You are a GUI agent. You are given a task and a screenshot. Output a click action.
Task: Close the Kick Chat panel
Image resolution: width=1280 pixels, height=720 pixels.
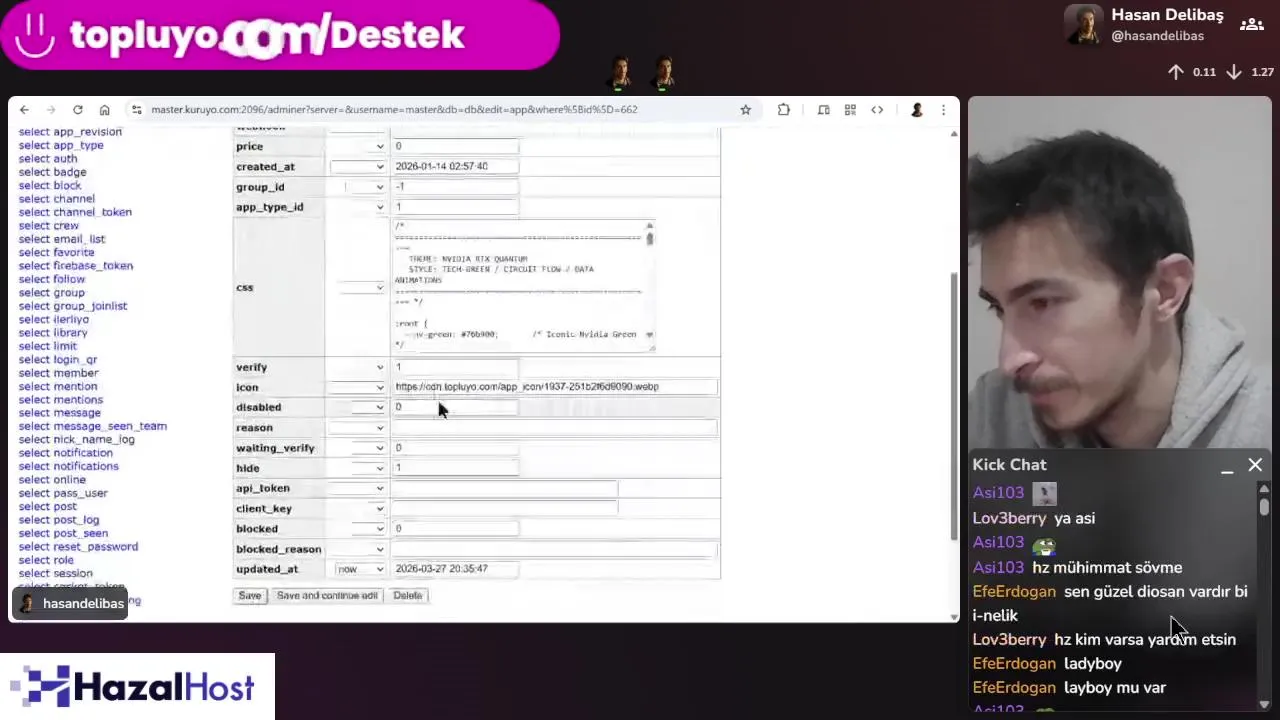click(x=1255, y=465)
